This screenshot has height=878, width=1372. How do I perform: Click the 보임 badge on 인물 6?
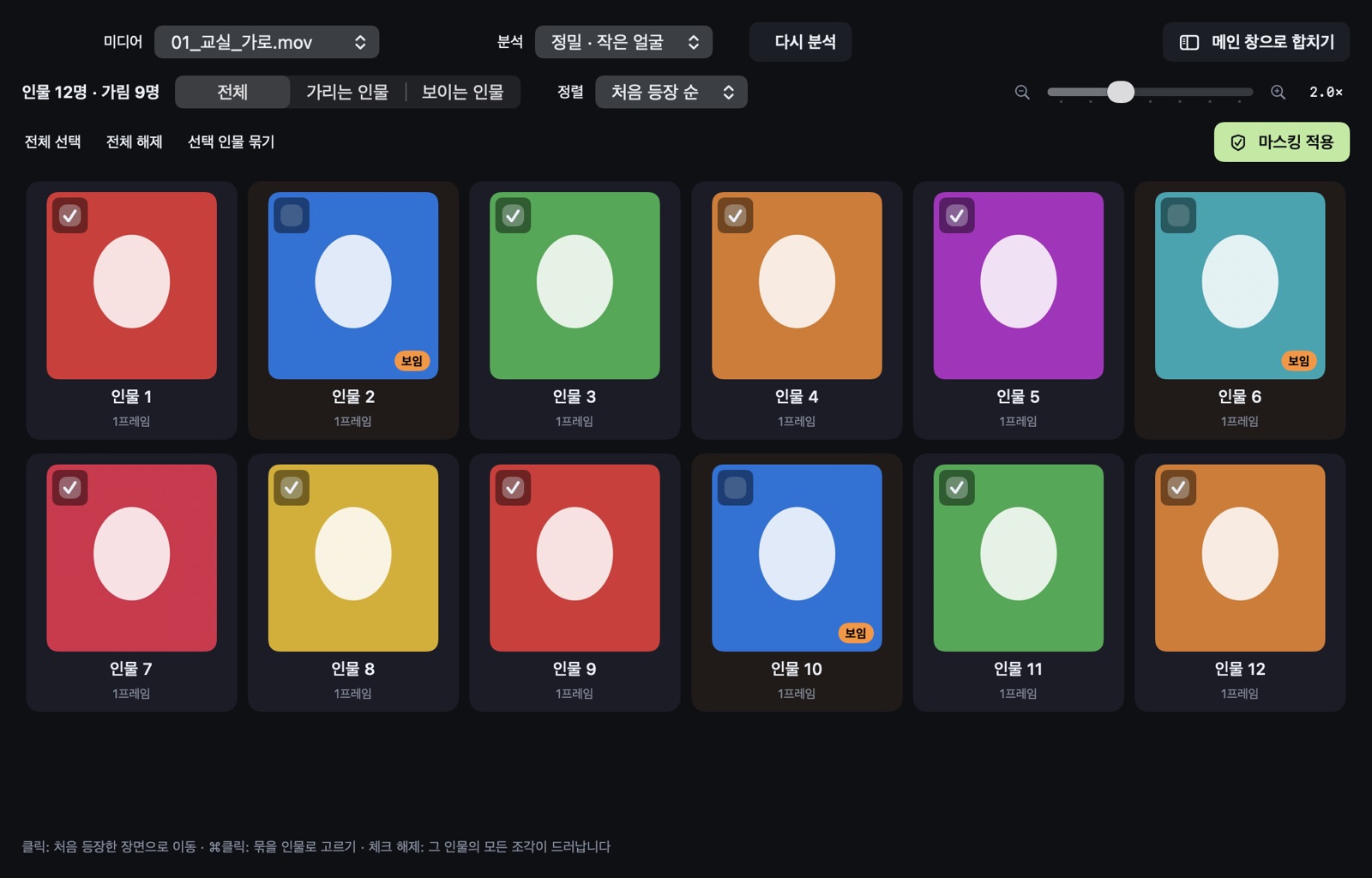pyautogui.click(x=1298, y=361)
